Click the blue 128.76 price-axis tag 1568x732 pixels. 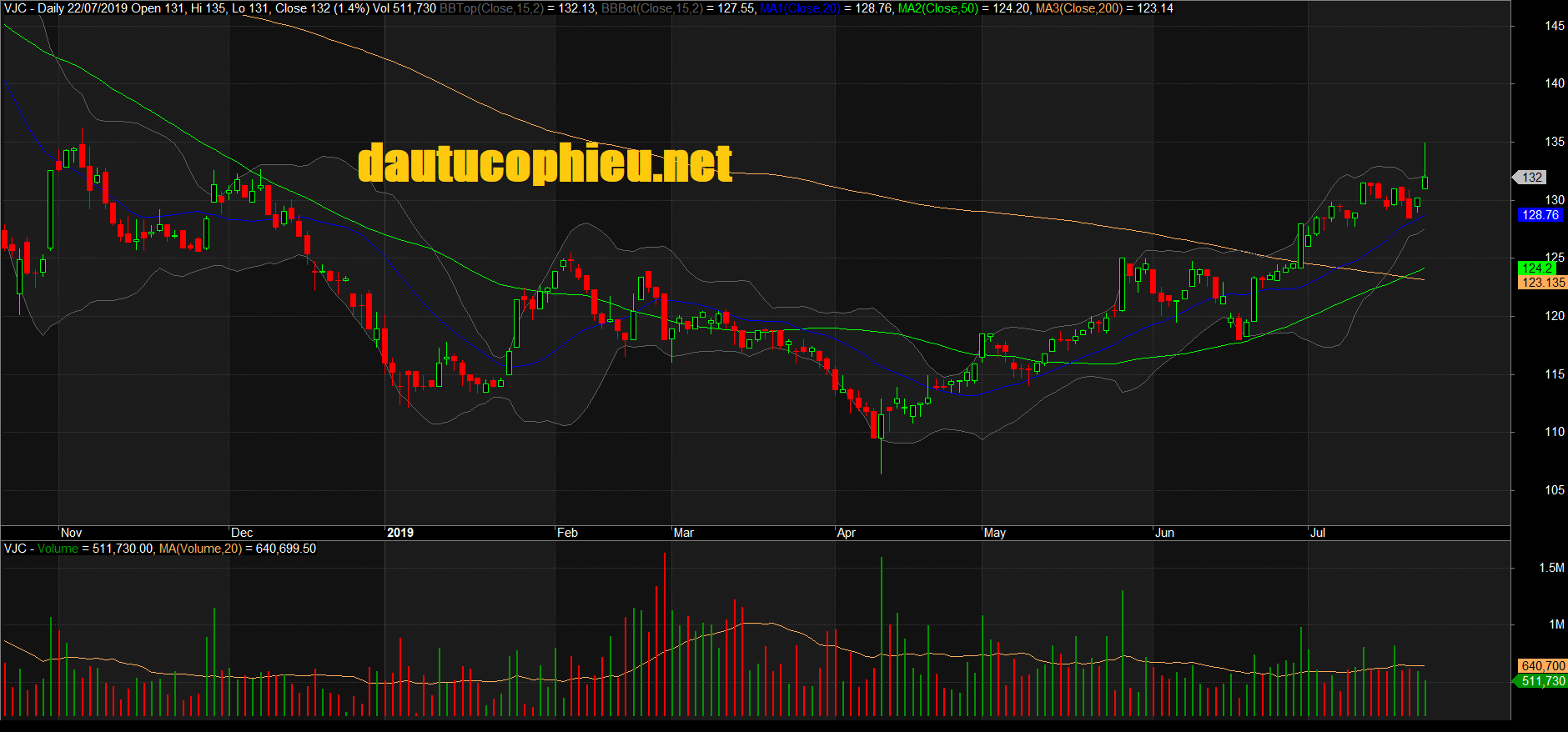(1540, 215)
